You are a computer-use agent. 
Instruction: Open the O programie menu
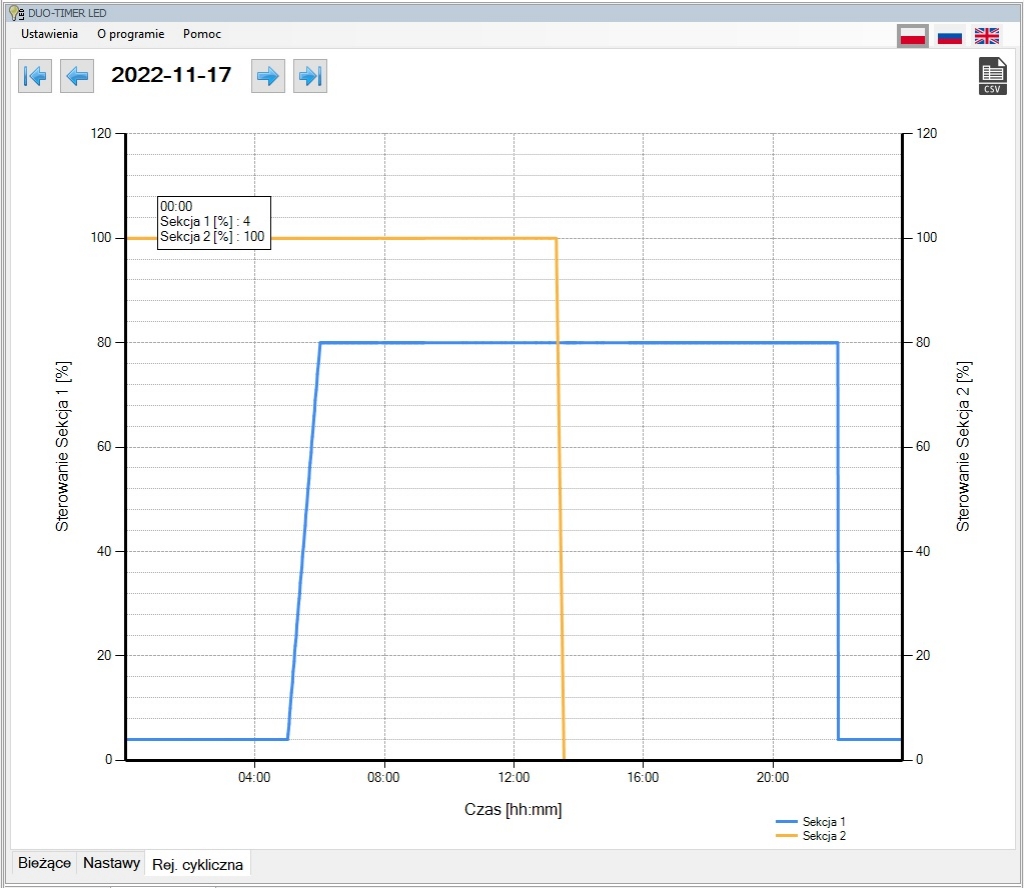[130, 34]
